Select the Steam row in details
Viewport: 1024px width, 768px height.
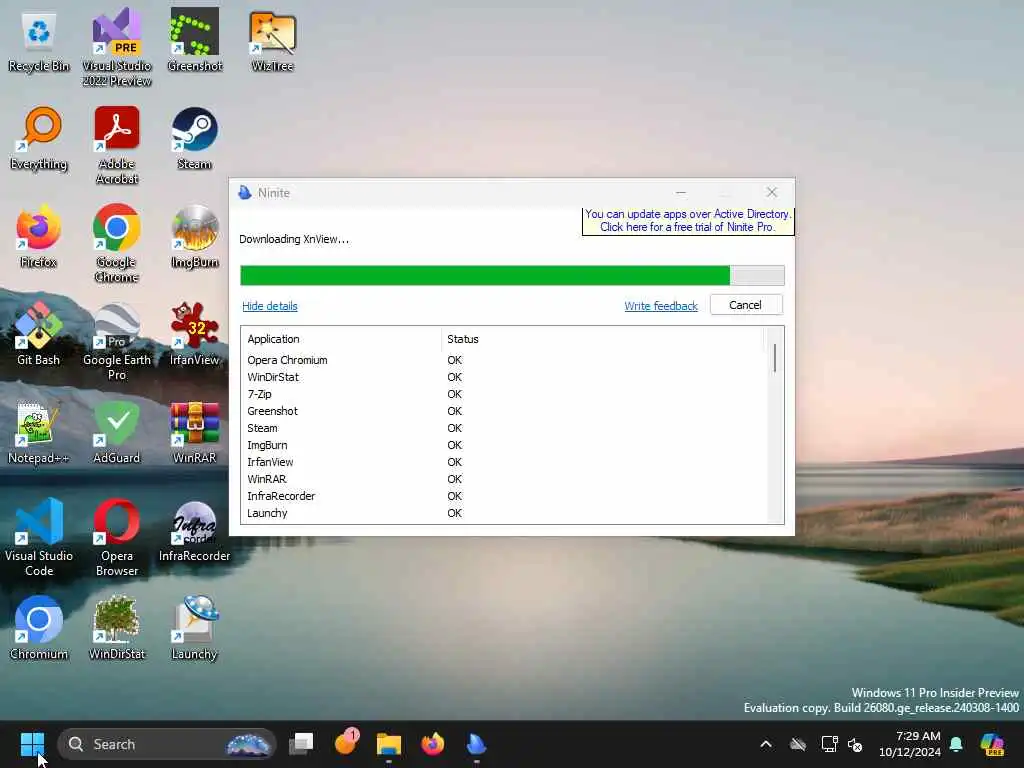503,428
